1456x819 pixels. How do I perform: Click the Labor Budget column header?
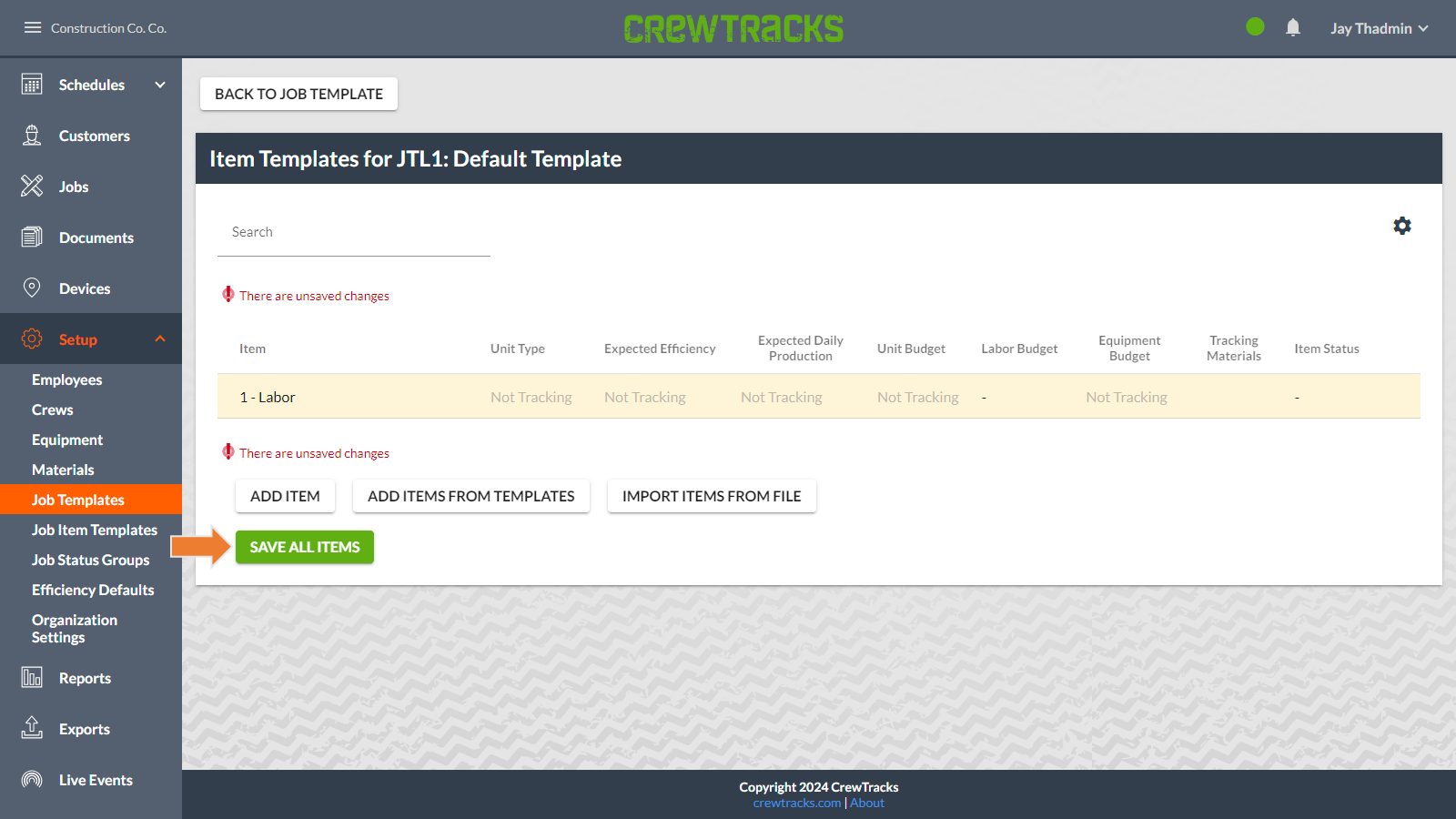pos(1019,349)
